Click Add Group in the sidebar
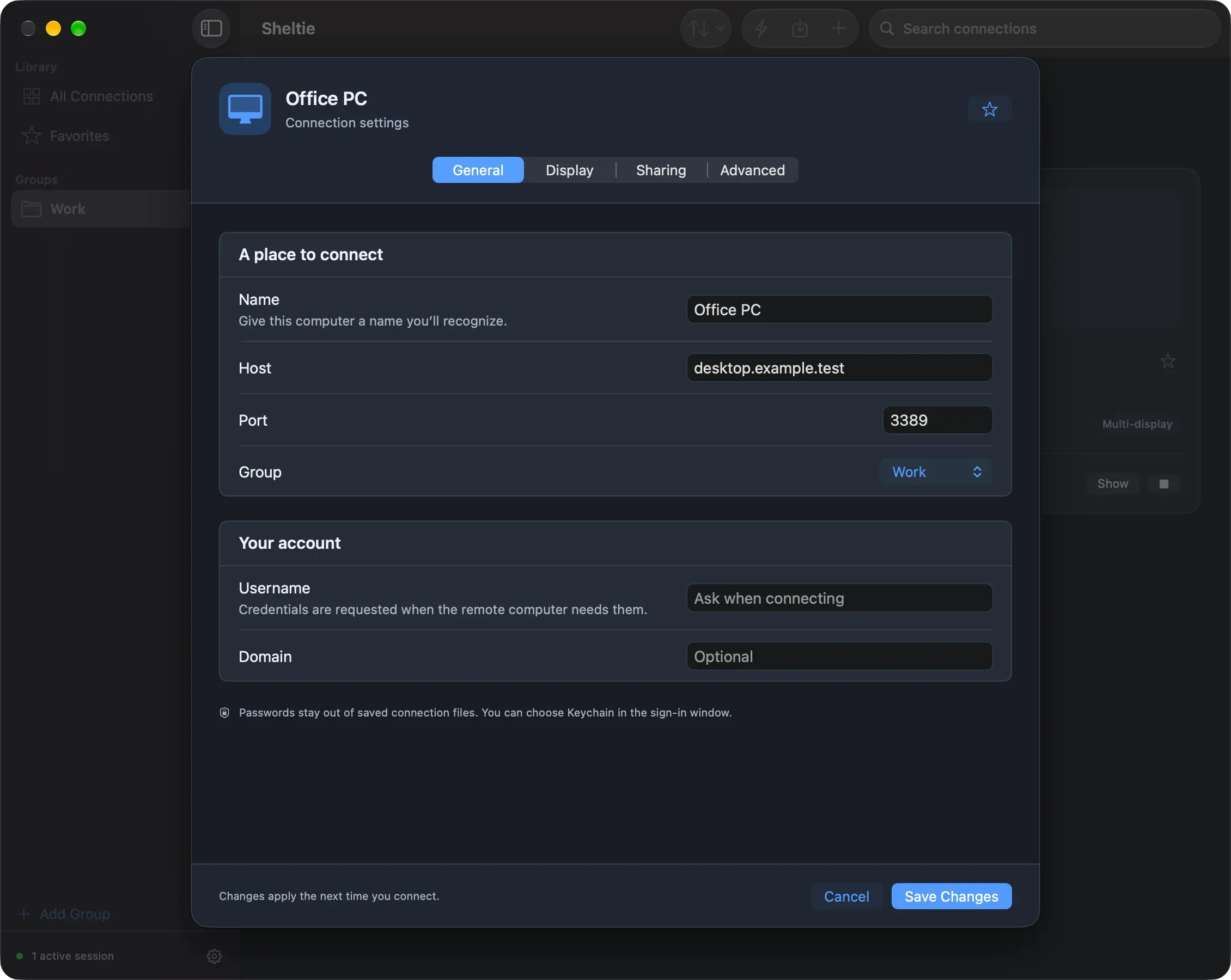The image size is (1231, 980). 64,914
